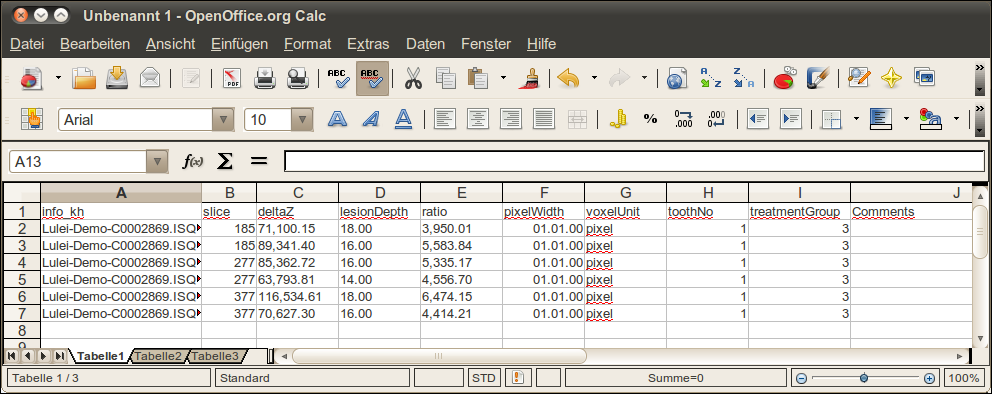Align cell contents left
Screen dimensions: 992x394
pos(445,119)
